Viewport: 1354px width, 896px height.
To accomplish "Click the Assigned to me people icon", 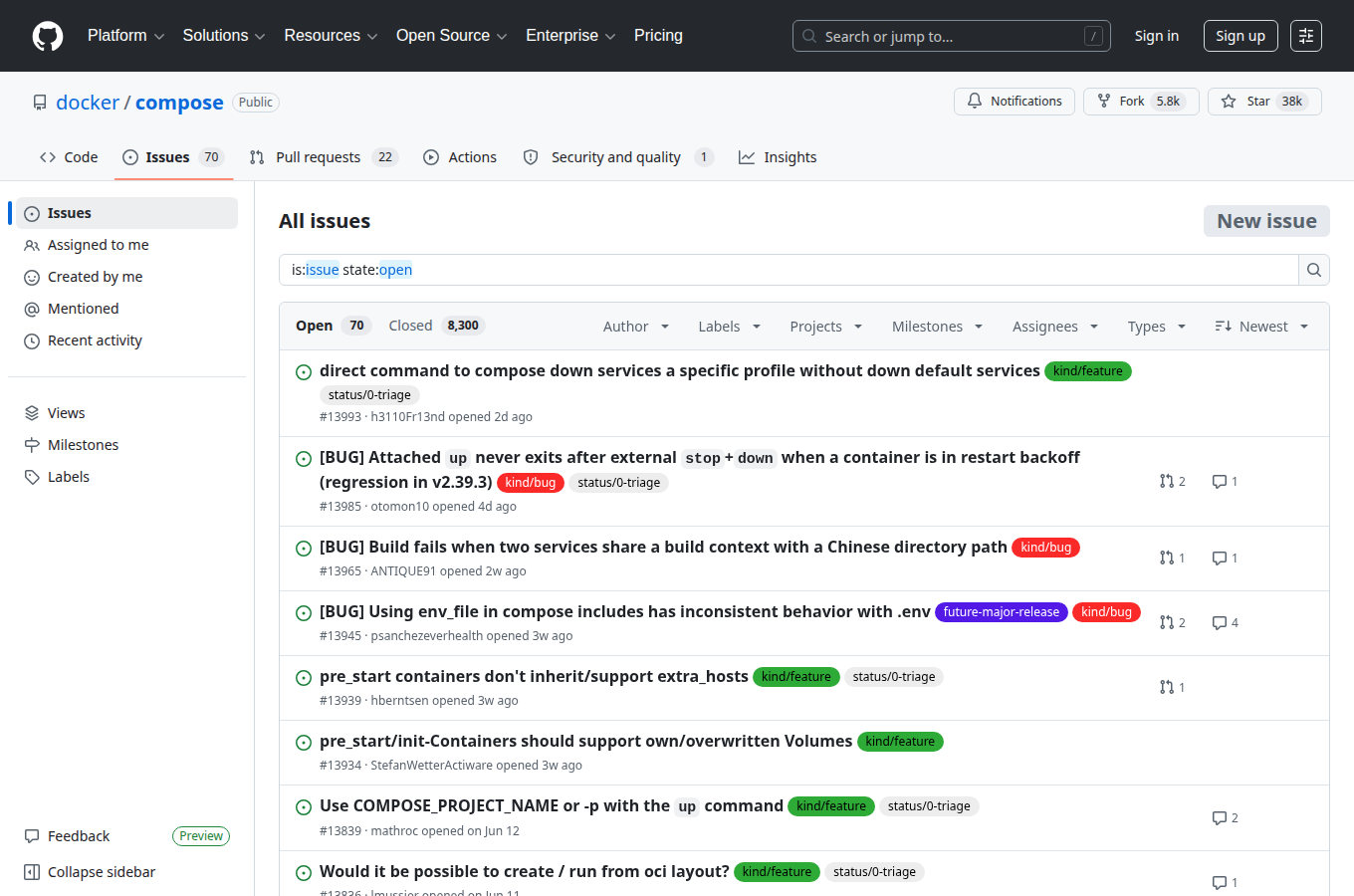I will pos(32,245).
